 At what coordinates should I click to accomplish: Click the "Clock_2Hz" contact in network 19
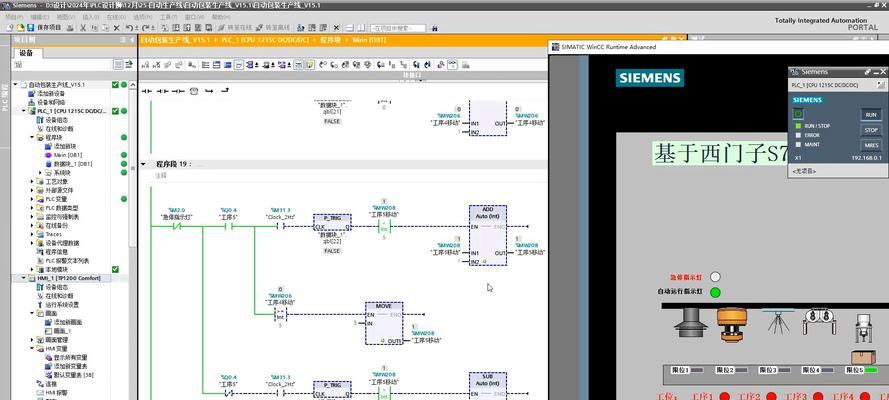coord(281,226)
